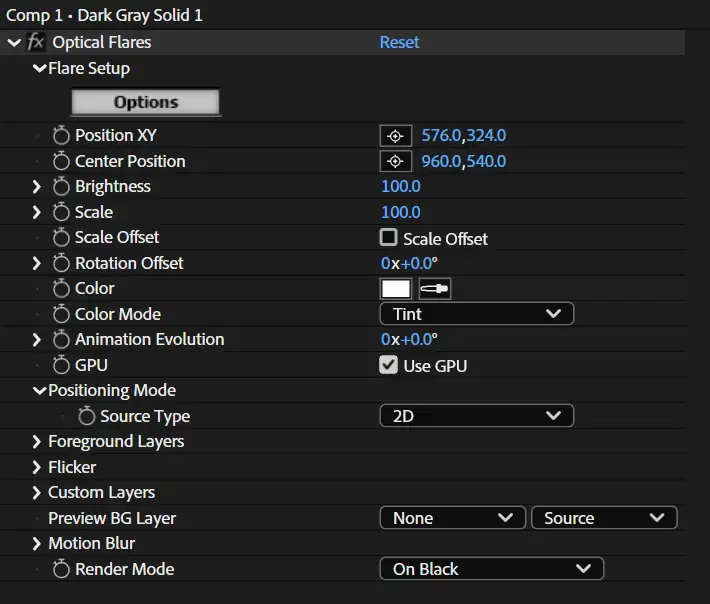Toggle stopwatch for Scale
The height and width of the screenshot is (604, 710).
pos(61,212)
